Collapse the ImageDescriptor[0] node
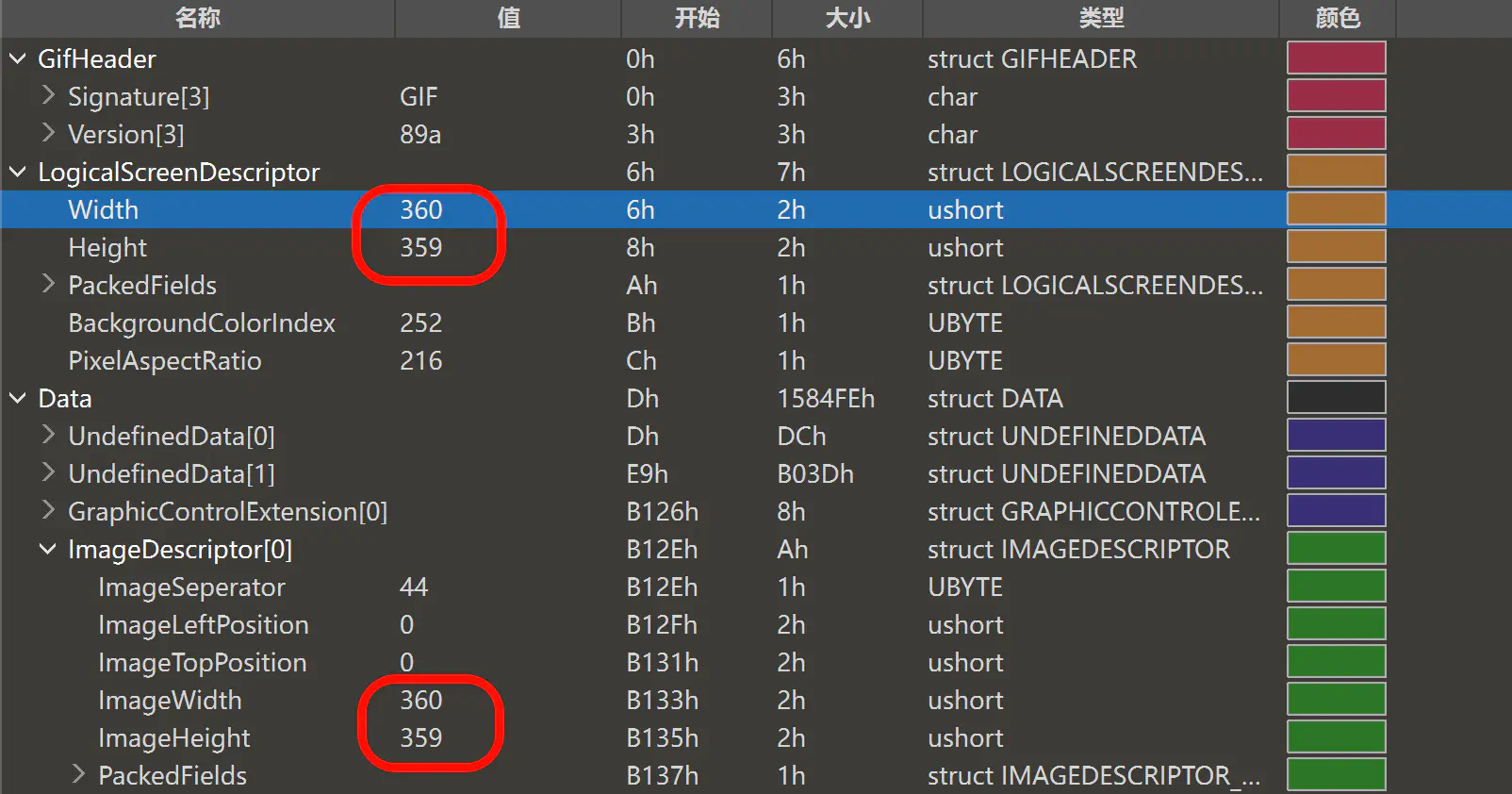Screen dimensions: 1512x794 point(47,550)
